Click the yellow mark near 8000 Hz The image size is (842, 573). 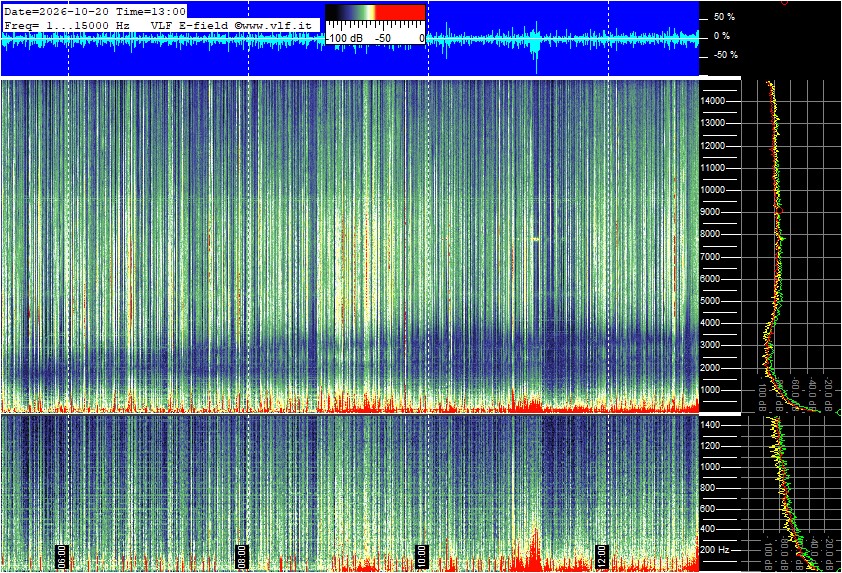coord(535,239)
